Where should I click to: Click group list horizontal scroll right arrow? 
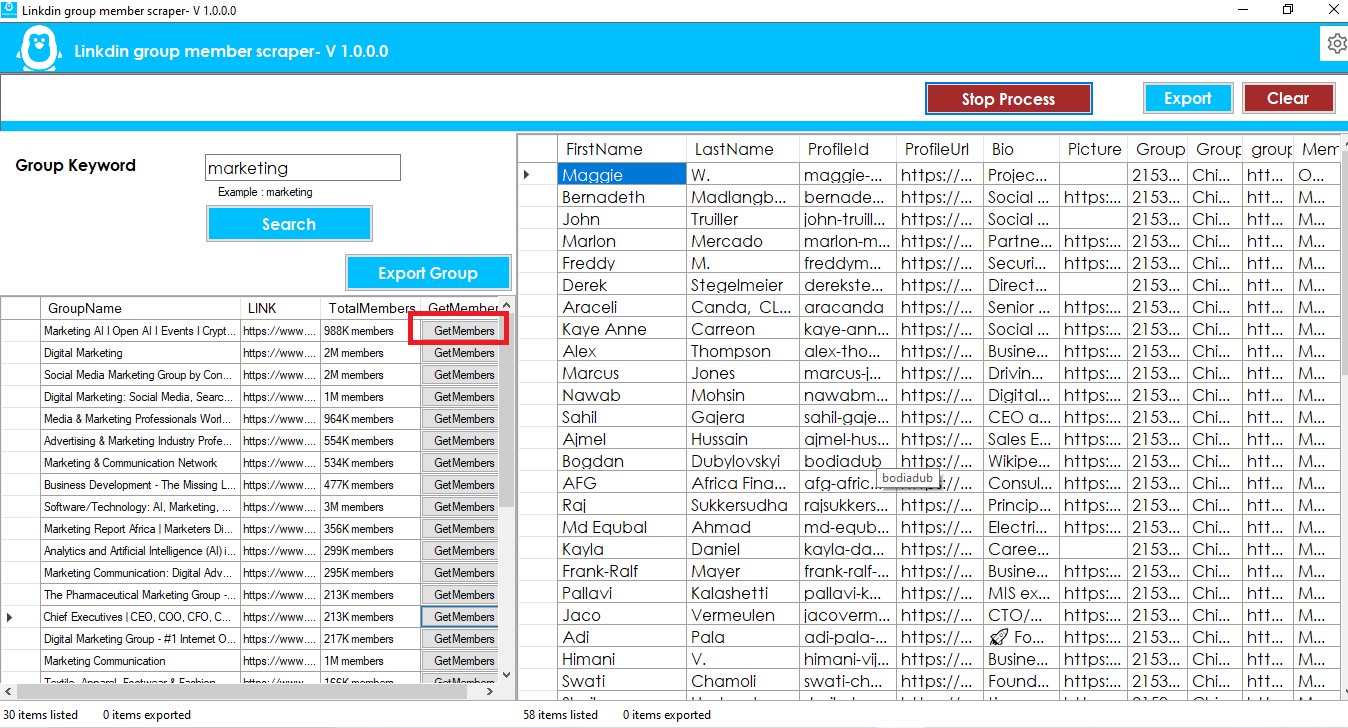[489, 691]
